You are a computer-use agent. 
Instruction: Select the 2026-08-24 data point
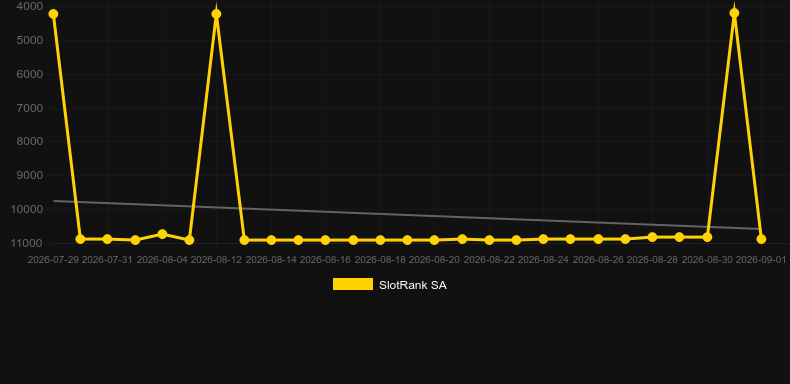(544, 239)
